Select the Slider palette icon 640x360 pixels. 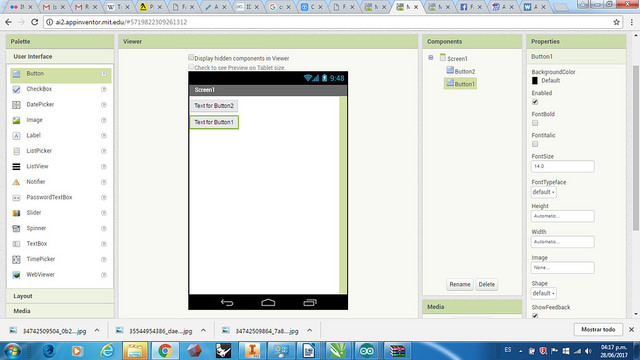point(16,213)
